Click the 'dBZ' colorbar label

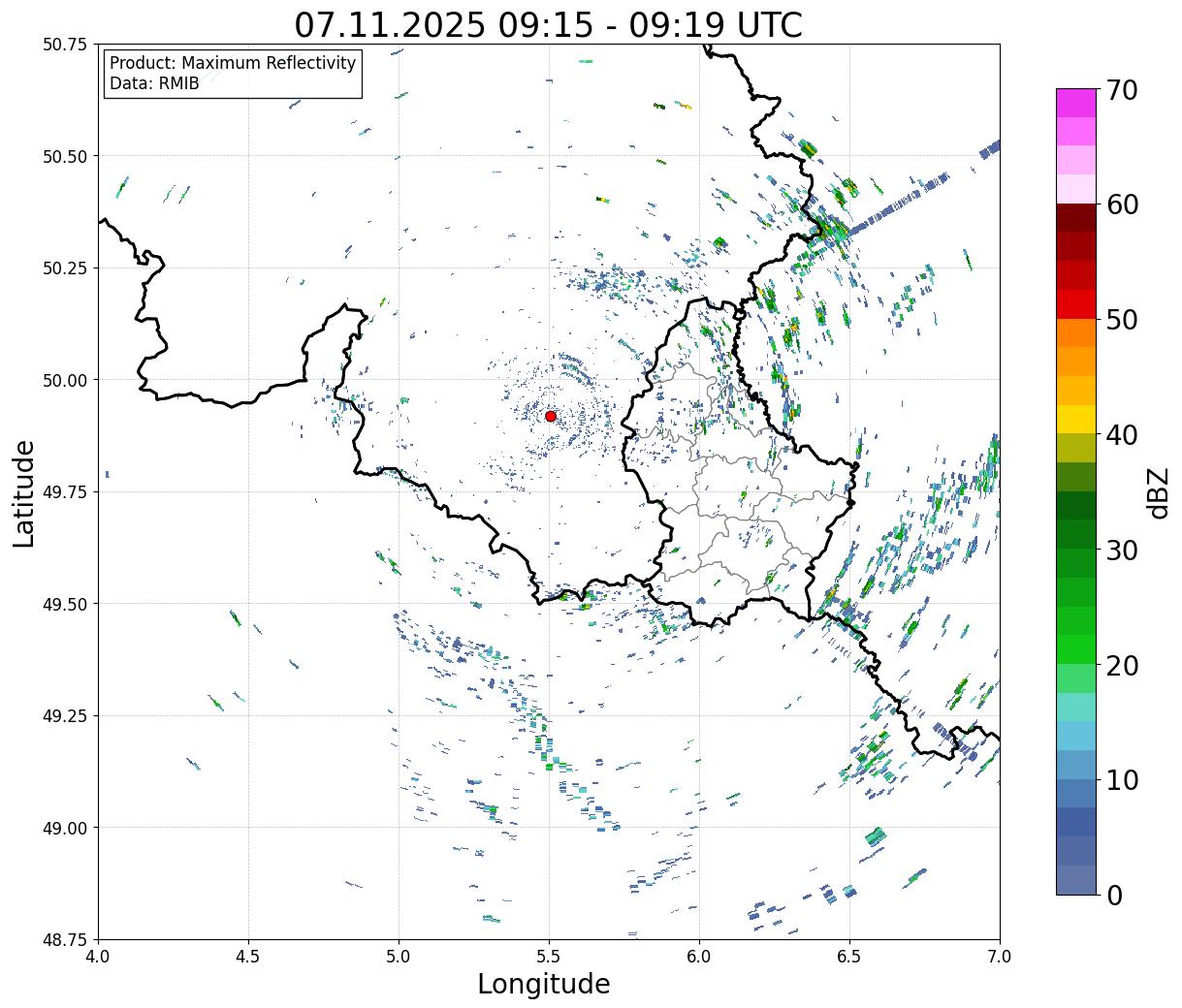pyautogui.click(x=1158, y=492)
